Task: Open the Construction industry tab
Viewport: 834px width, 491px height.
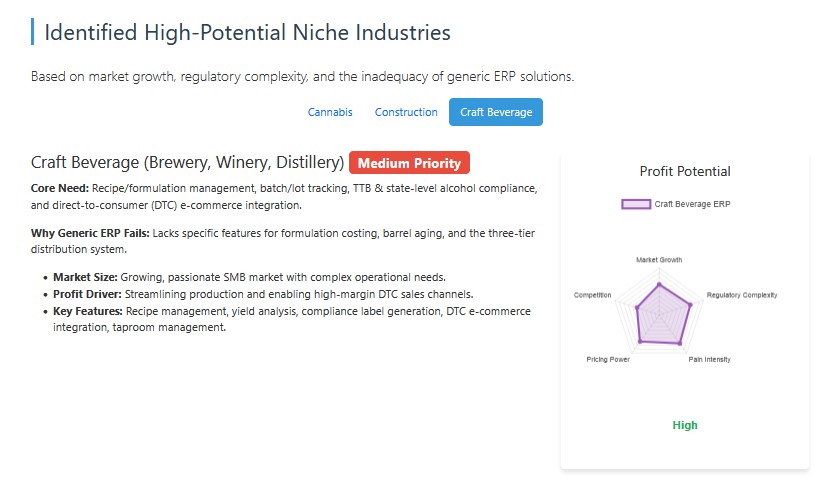Action: (406, 112)
